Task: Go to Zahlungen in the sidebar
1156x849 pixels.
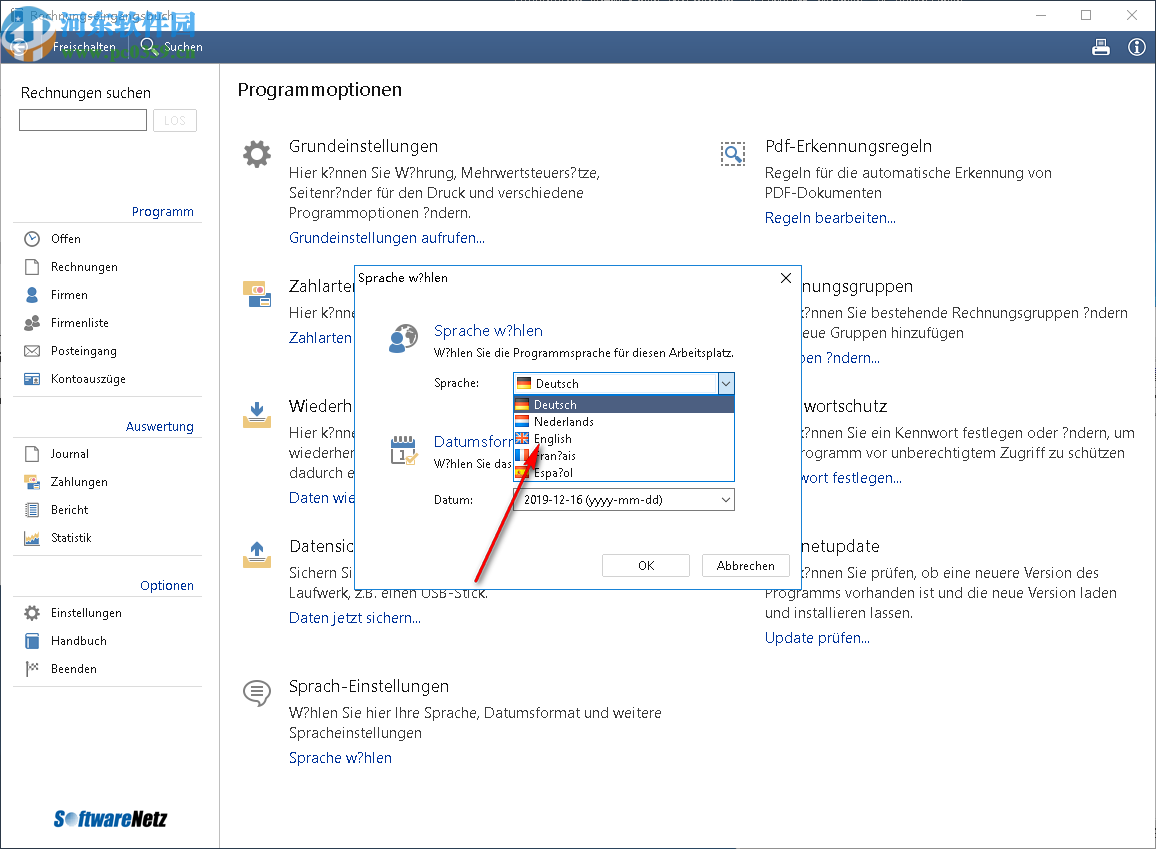Action: (79, 482)
